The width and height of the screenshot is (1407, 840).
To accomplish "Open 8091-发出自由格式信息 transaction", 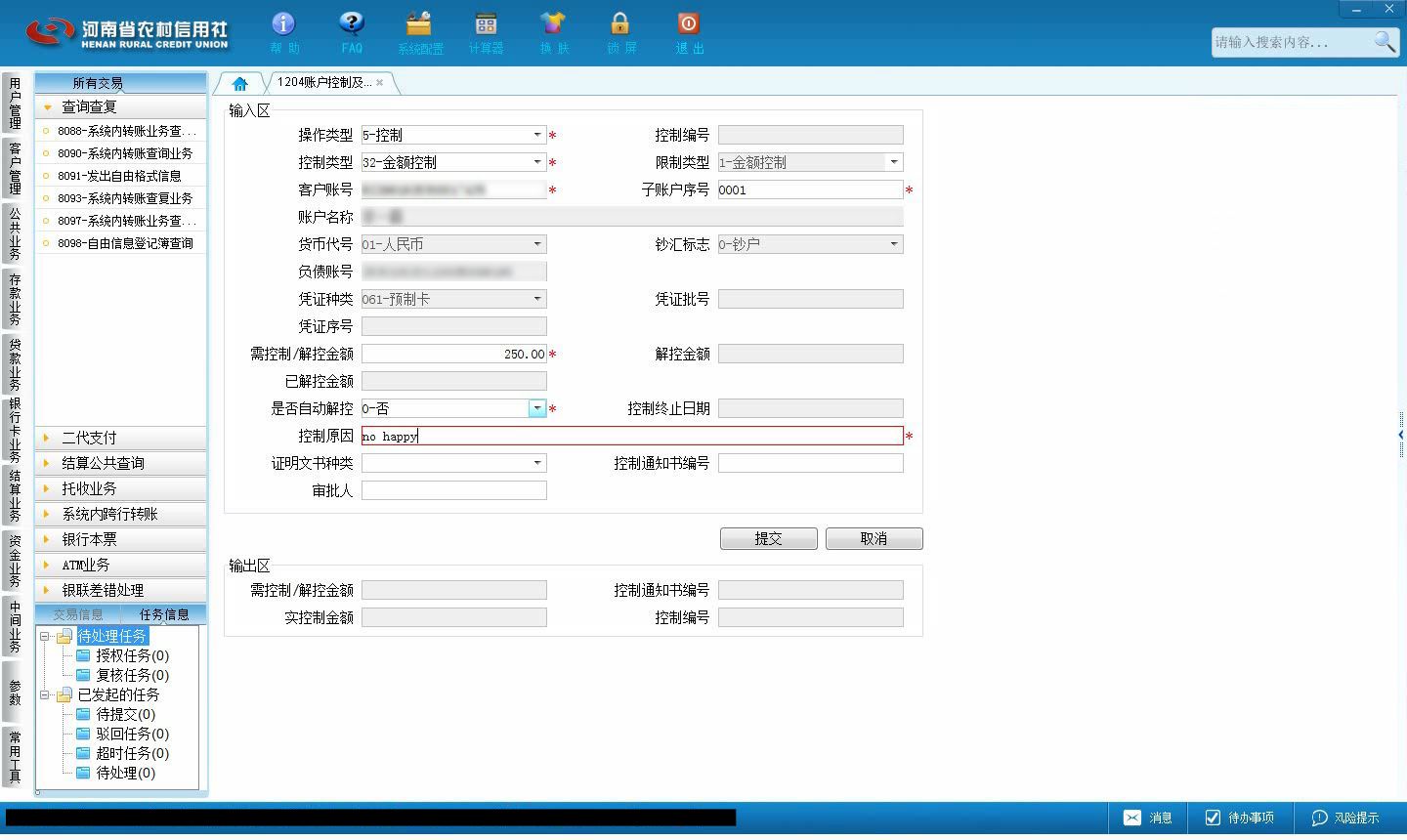I will pyautogui.click(x=121, y=176).
